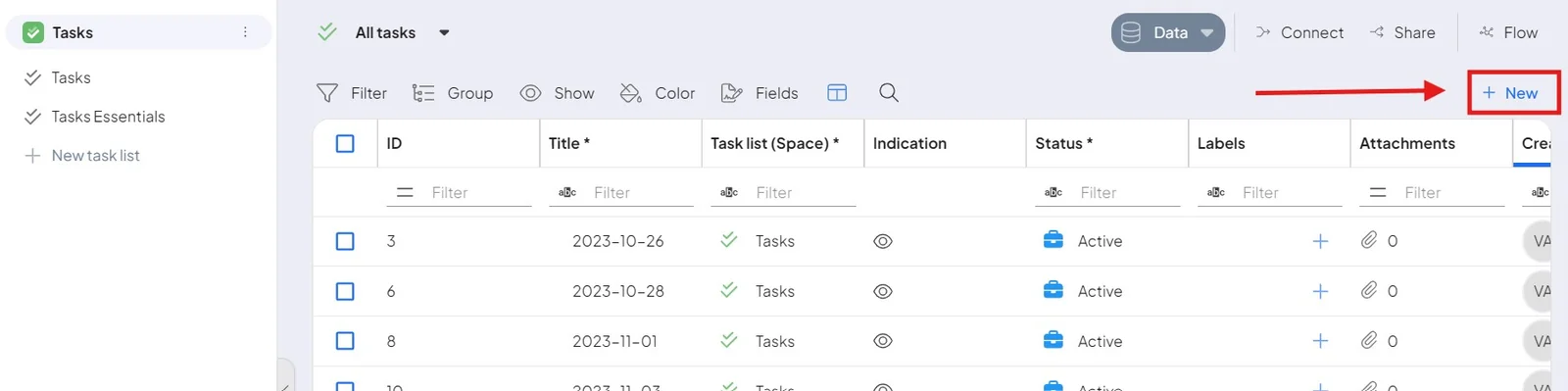Open ID filter operator equals icon
This screenshot has height=391, width=1568.
[405, 193]
